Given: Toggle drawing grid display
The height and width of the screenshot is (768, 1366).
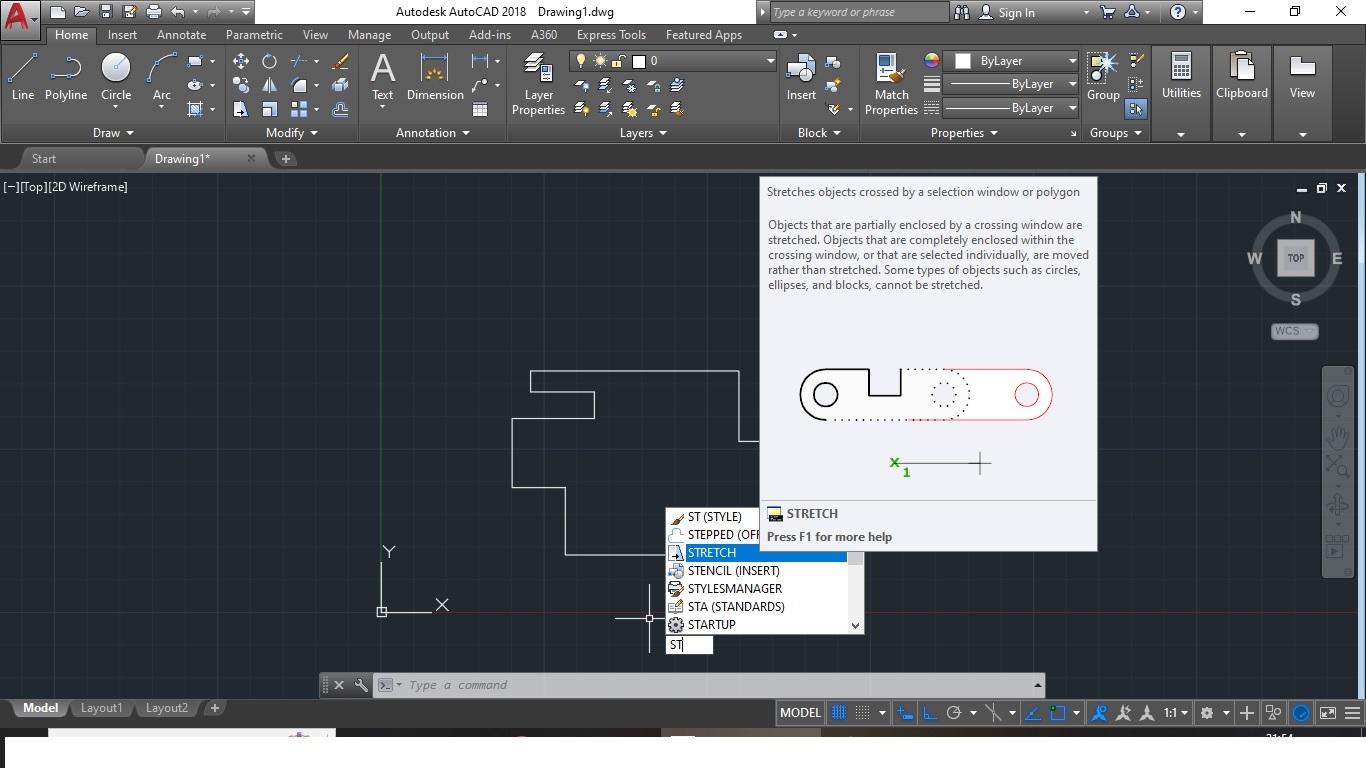Looking at the screenshot, I should point(839,713).
